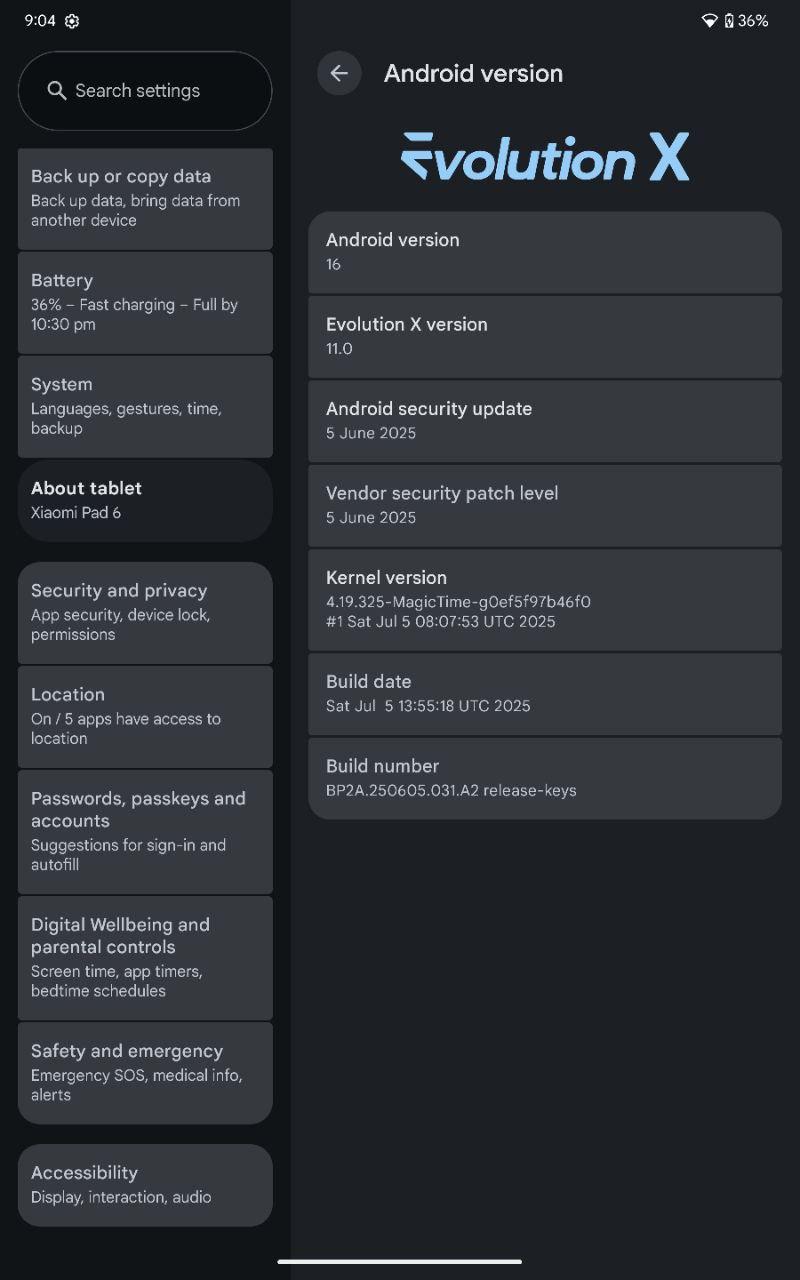Select About tablet Xiaomi Pad 6

coord(145,500)
